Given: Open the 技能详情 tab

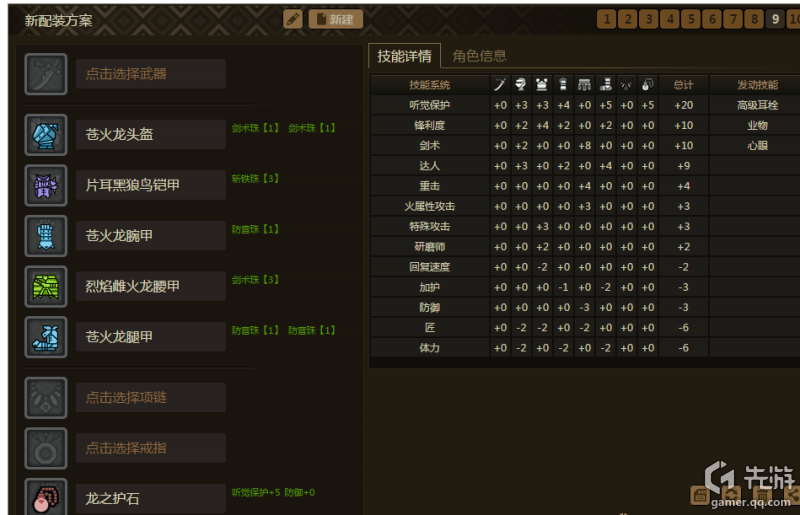Looking at the screenshot, I should [404, 56].
